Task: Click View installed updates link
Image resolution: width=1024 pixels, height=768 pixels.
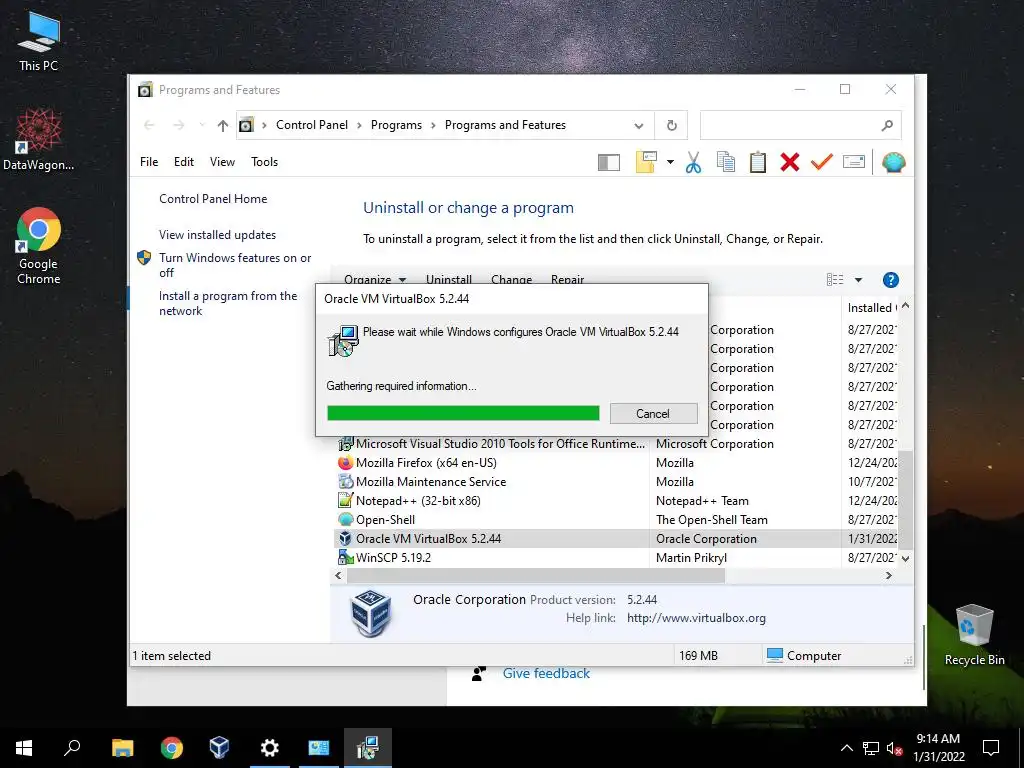Action: [x=217, y=234]
